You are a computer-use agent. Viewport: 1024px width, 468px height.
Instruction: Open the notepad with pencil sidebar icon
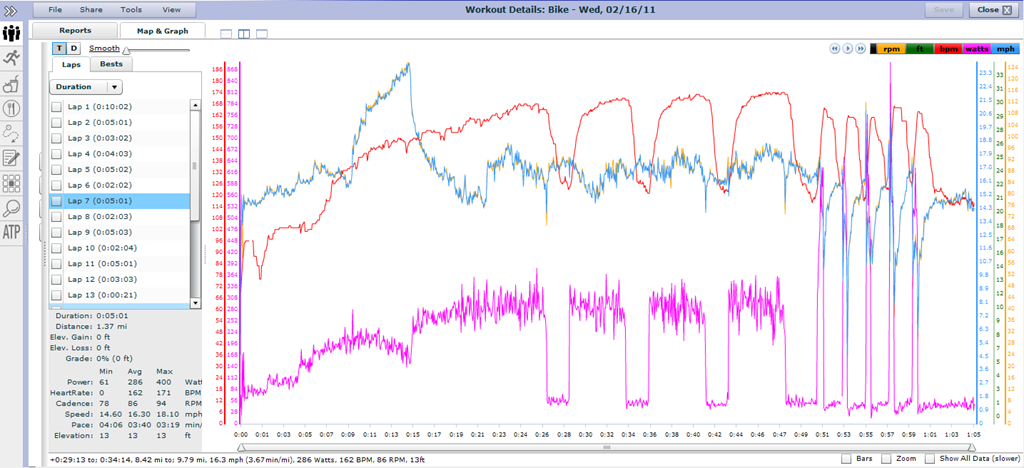coord(12,157)
